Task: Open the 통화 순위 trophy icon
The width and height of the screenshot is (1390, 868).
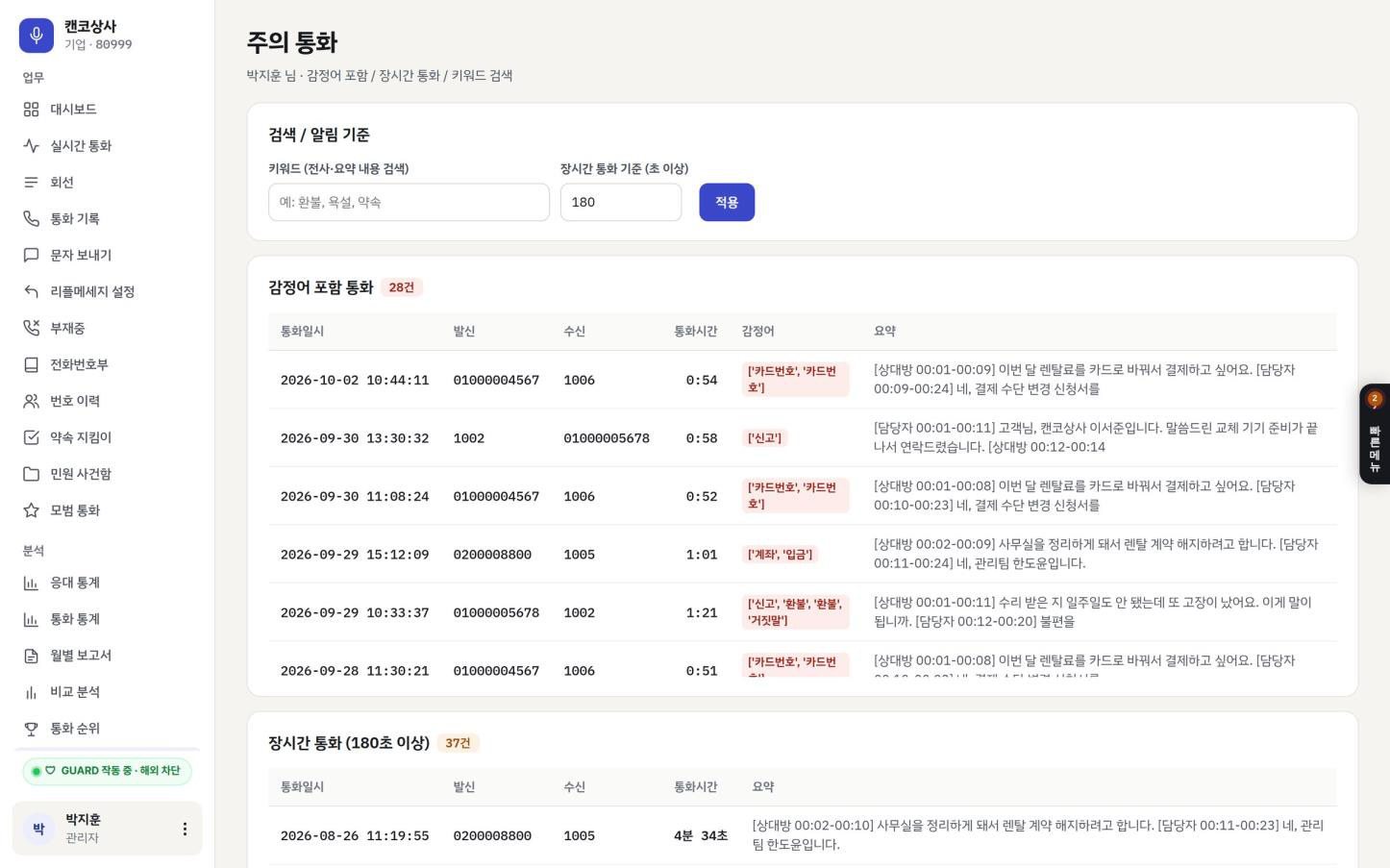Action: [32, 730]
